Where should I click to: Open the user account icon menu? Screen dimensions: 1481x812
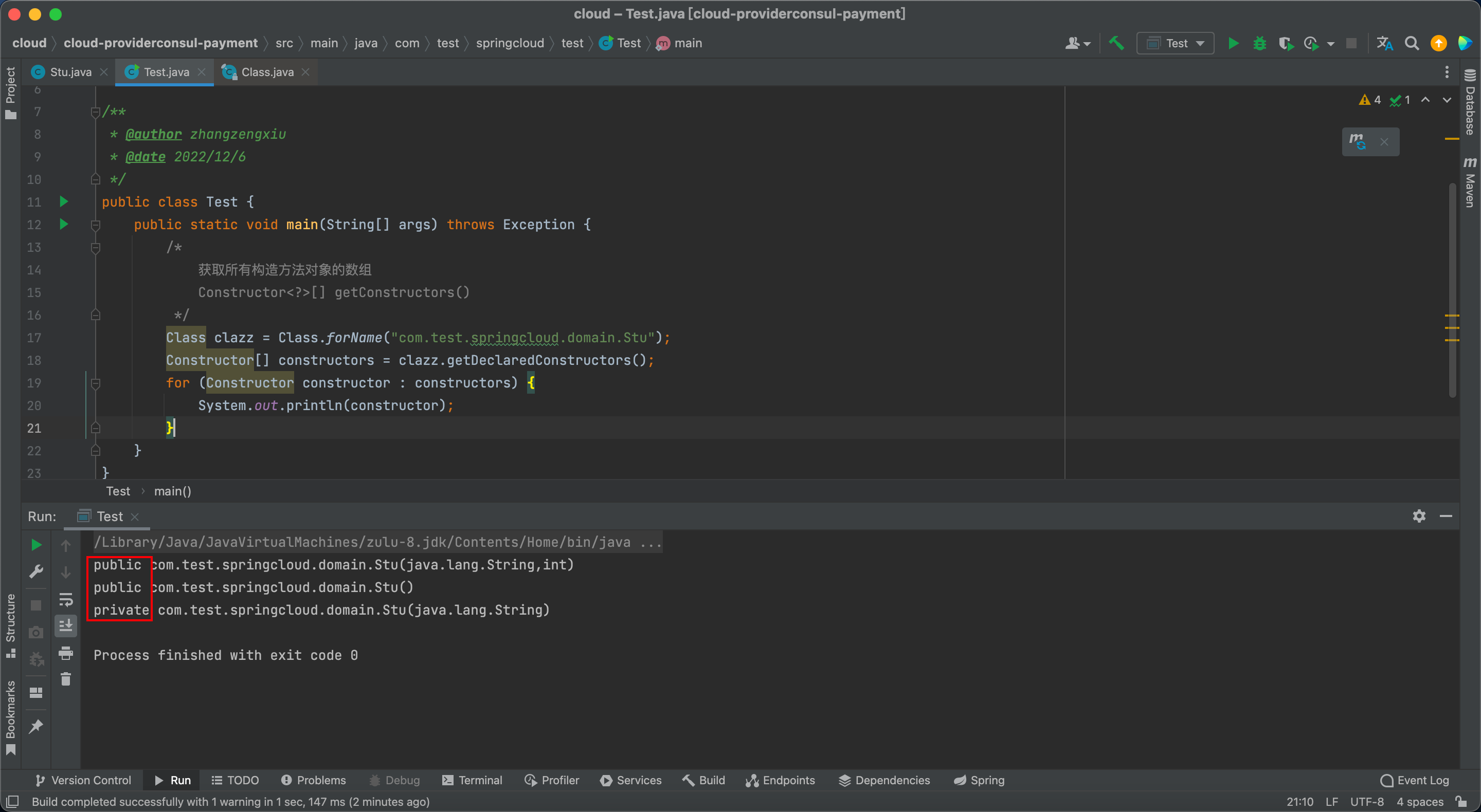(x=1077, y=43)
